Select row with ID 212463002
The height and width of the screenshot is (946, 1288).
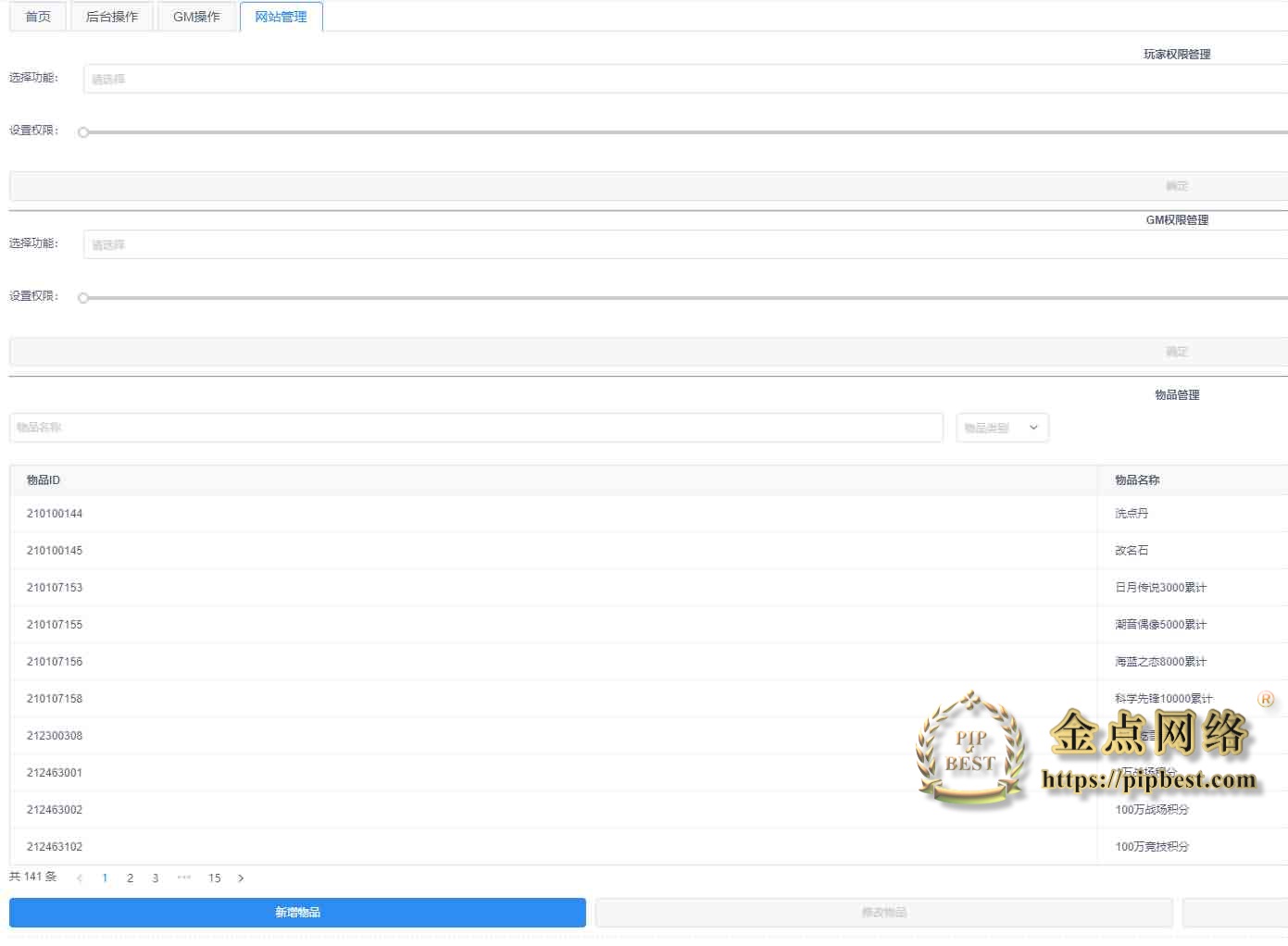coord(648,810)
